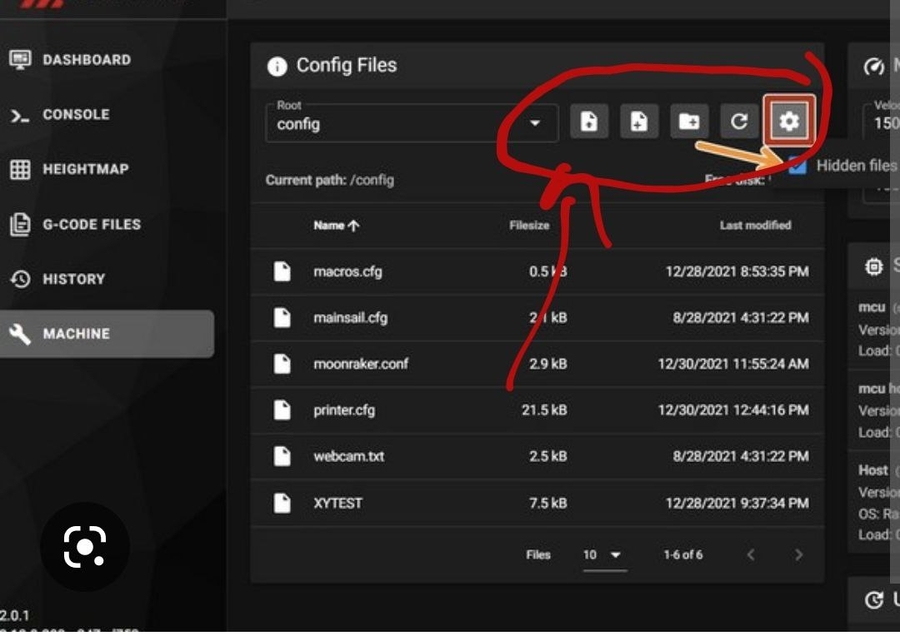Open the files per page dropdown

coord(604,554)
